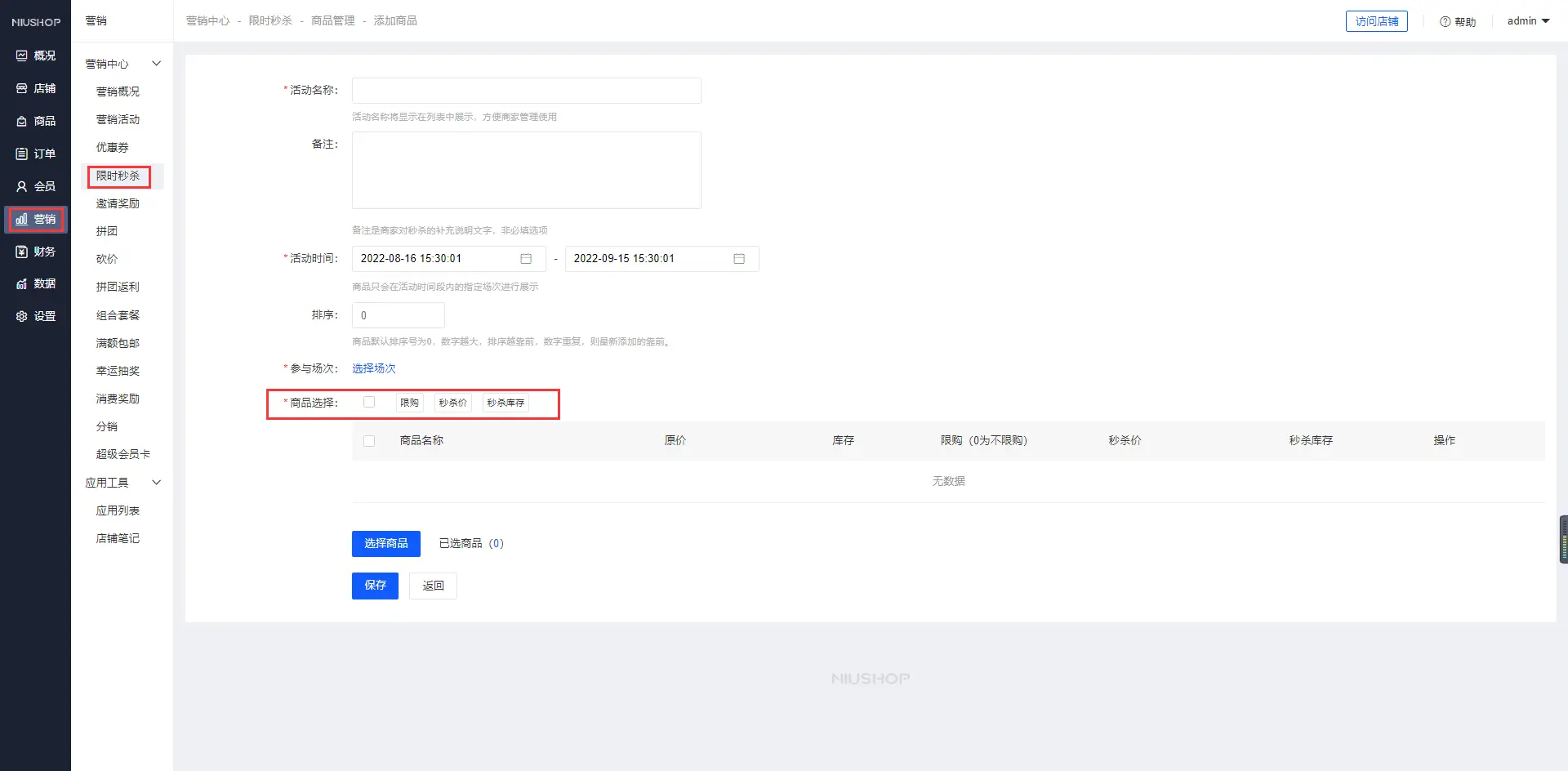This screenshot has width=1568, height=771.
Task: Click the blue 选择商品 button
Action: point(385,544)
